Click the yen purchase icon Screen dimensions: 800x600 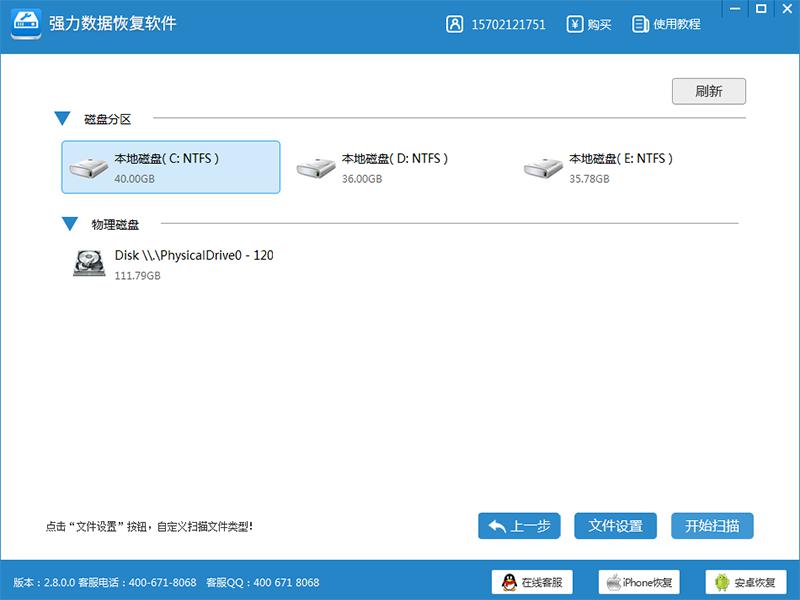575,24
